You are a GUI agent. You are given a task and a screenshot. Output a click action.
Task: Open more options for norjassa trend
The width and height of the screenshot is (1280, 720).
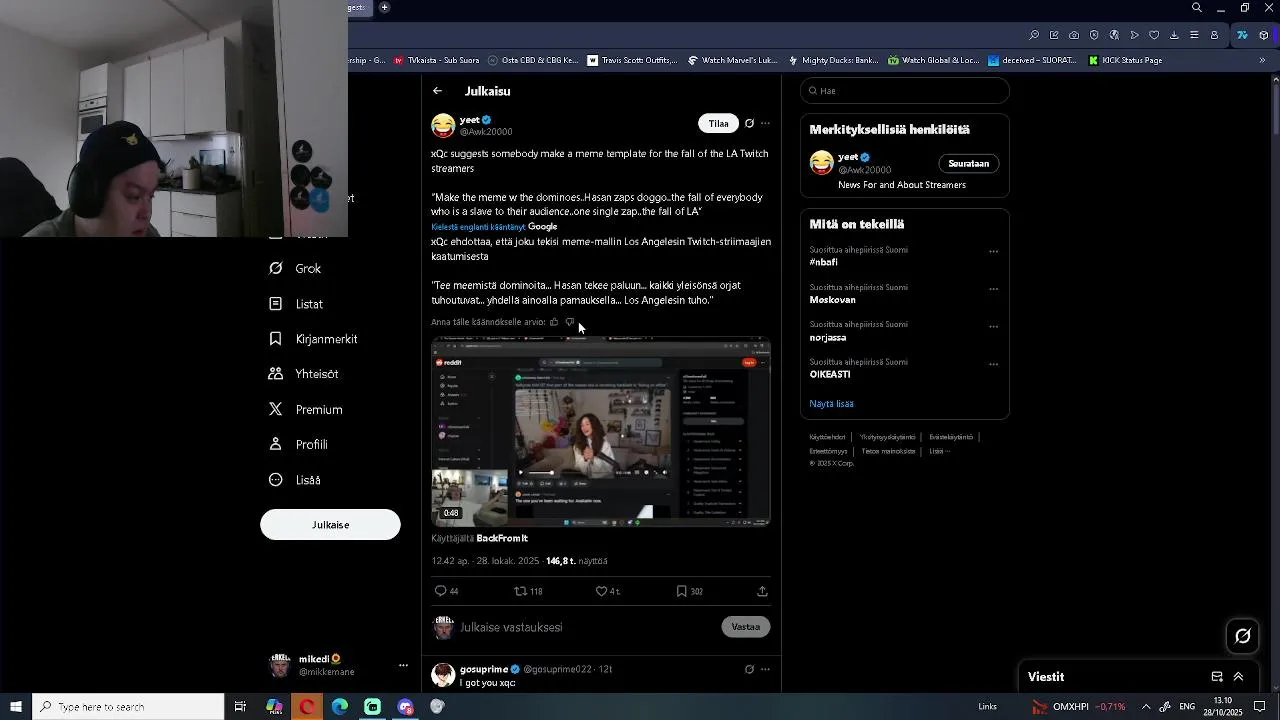pos(993,327)
